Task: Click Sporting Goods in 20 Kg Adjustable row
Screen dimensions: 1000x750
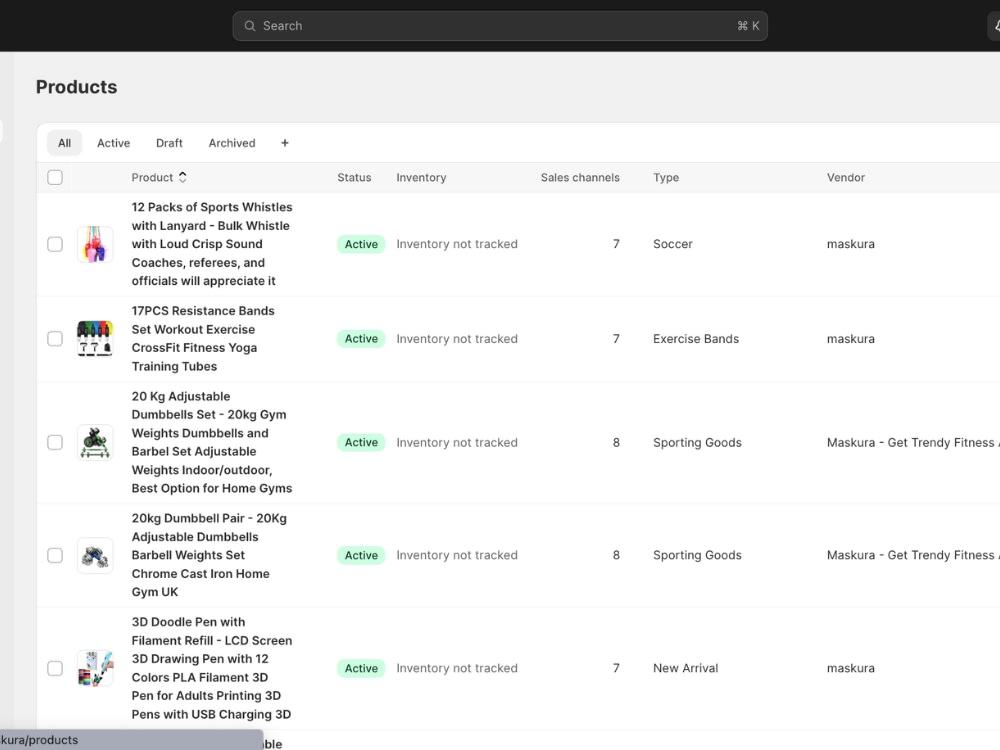Action: [697, 443]
